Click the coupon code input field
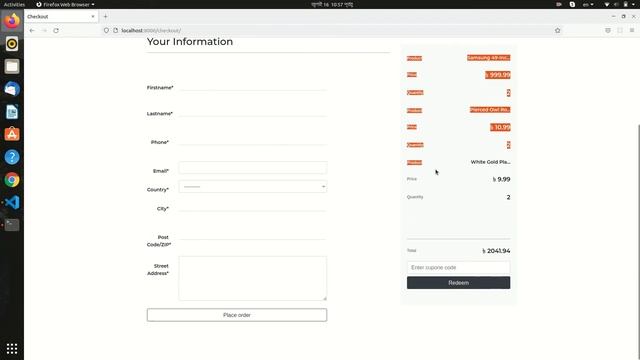This screenshot has width=640, height=360. pyautogui.click(x=458, y=267)
